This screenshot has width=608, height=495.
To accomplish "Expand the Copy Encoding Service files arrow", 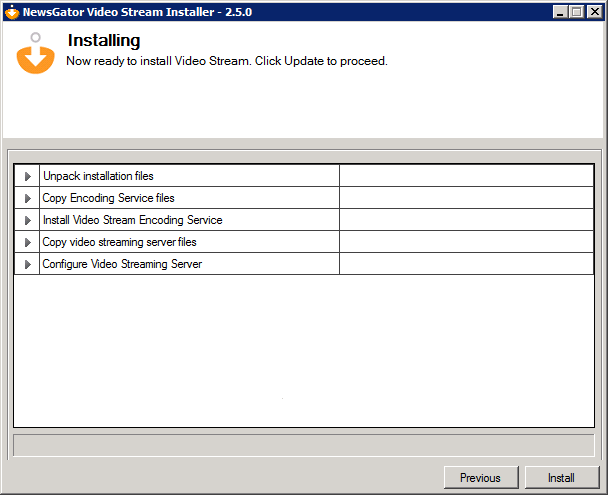I will 28,198.
